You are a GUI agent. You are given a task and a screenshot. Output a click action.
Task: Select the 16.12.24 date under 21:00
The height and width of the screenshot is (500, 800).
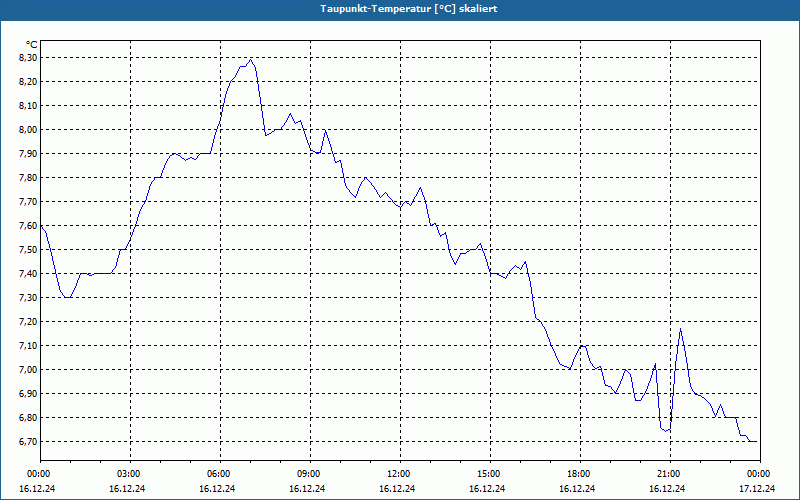coord(667,488)
